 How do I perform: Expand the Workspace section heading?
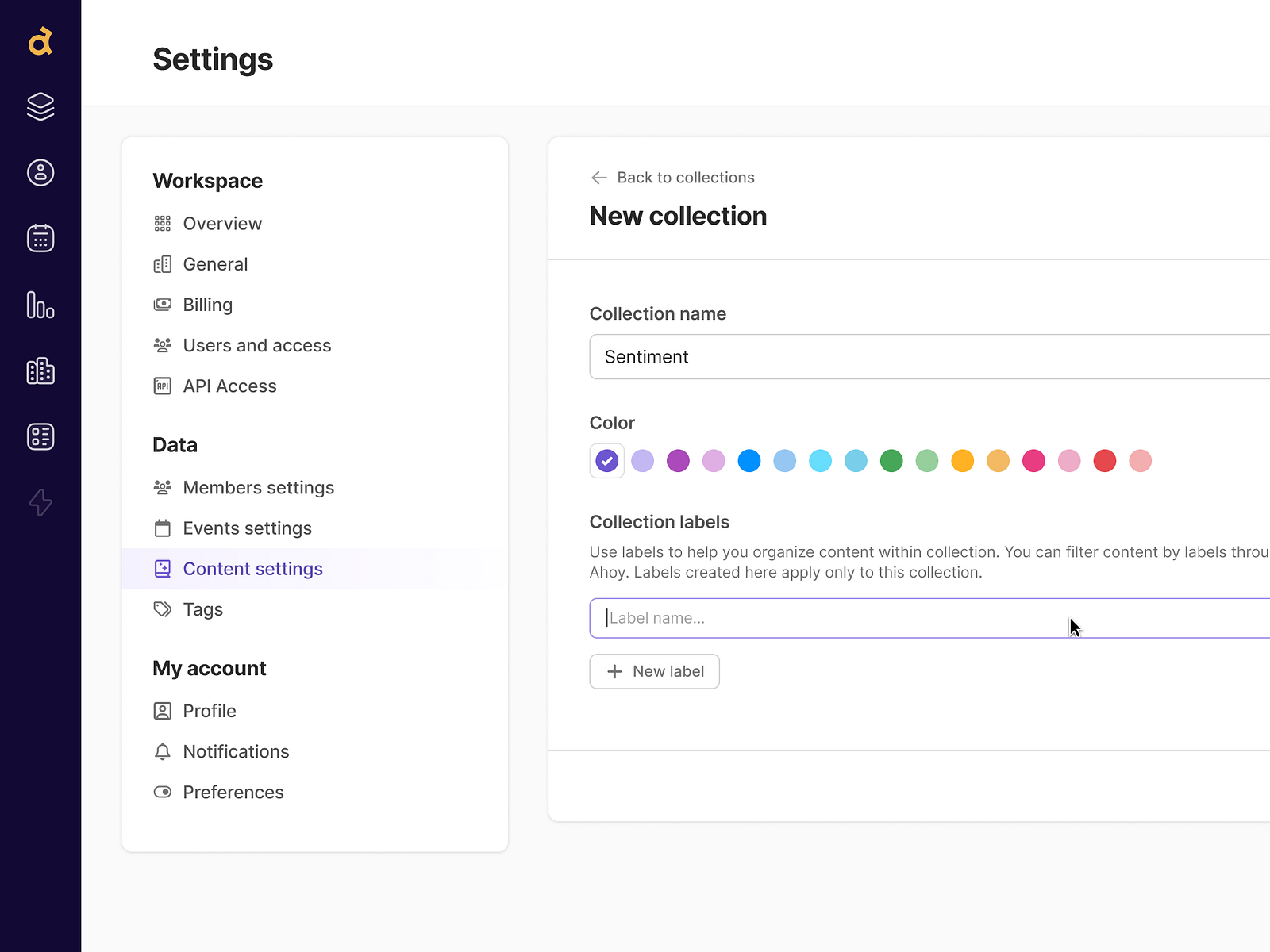[x=207, y=181]
